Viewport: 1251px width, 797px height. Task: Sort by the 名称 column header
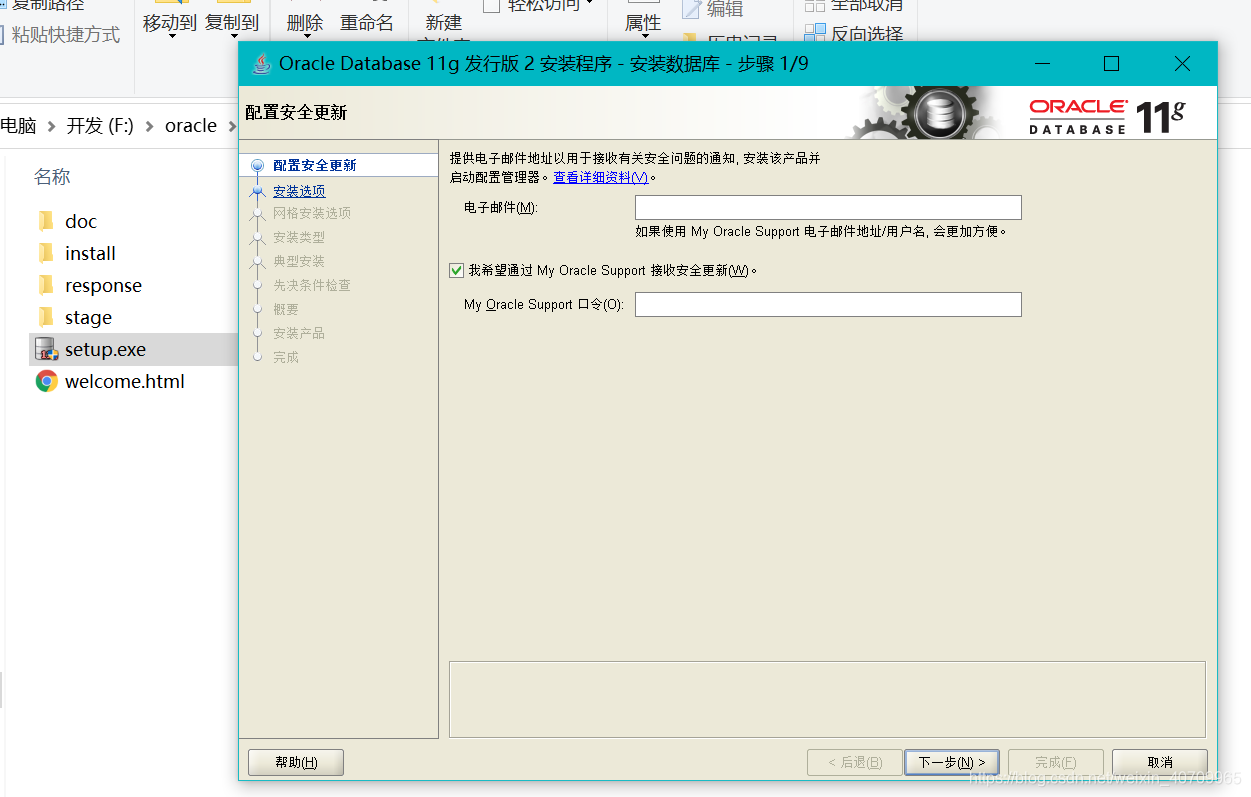(52, 177)
